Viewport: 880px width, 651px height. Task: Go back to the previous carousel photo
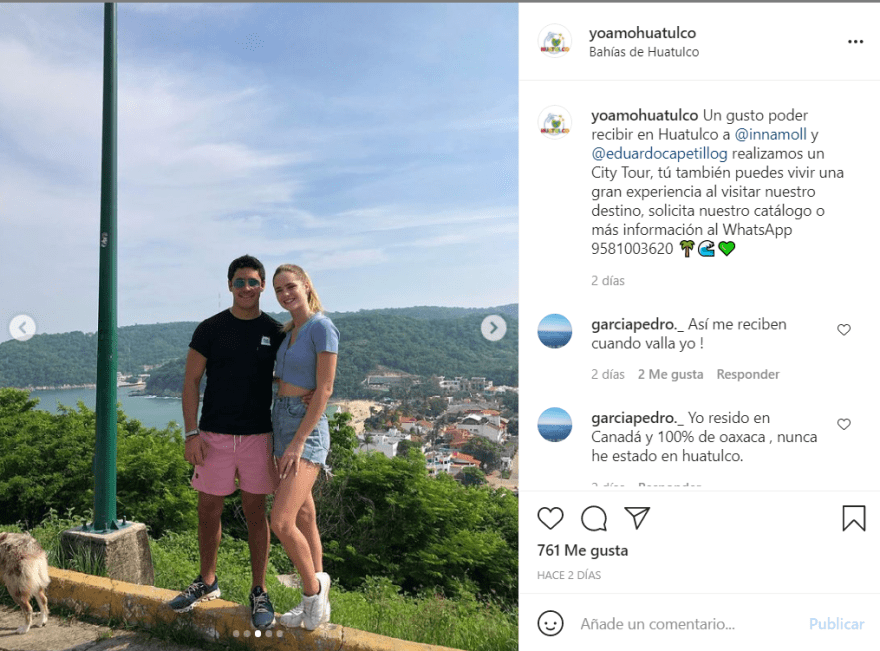tap(22, 328)
